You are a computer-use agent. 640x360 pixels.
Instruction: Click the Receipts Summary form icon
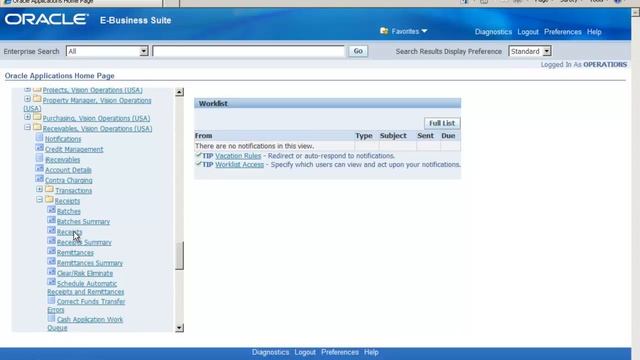[51, 241]
